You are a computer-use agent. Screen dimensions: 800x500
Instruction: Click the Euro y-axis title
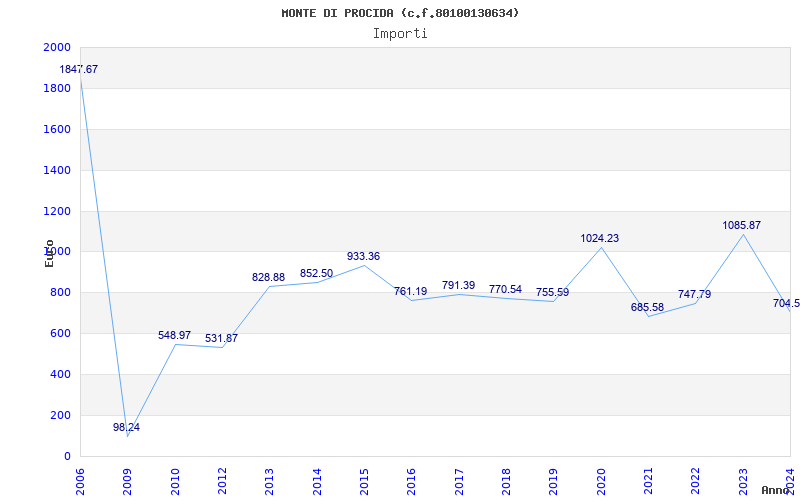pos(49,253)
